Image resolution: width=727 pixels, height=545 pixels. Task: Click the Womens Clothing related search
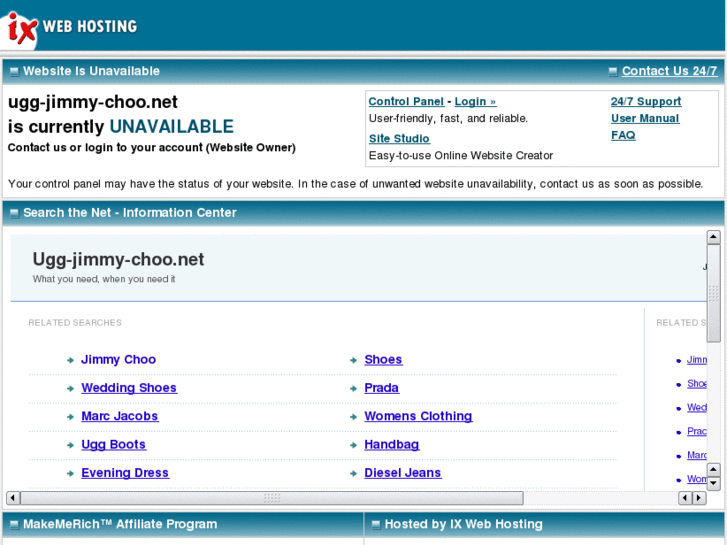tap(418, 416)
